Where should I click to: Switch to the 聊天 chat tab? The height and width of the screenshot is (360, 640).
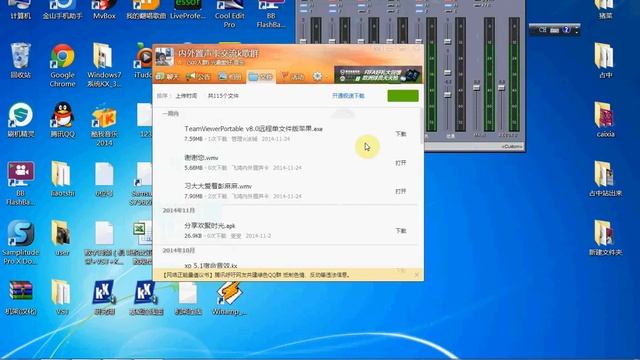coord(168,76)
